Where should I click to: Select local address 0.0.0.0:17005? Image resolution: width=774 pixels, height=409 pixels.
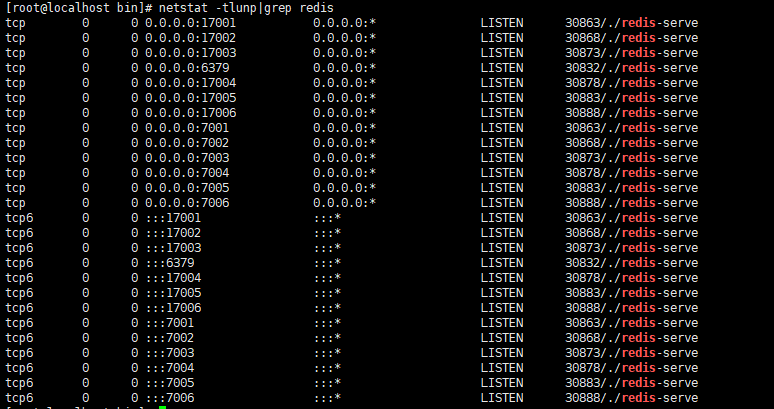191,98
